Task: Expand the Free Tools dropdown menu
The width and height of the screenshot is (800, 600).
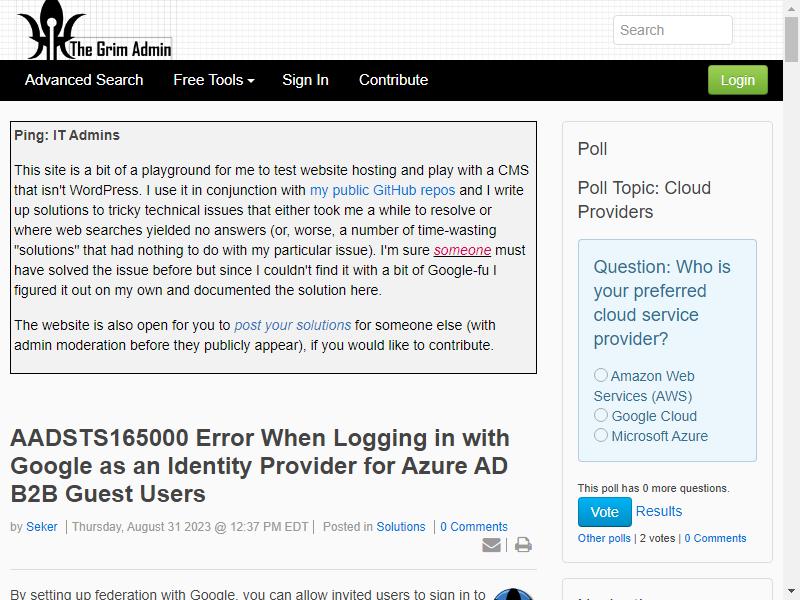Action: (x=214, y=80)
